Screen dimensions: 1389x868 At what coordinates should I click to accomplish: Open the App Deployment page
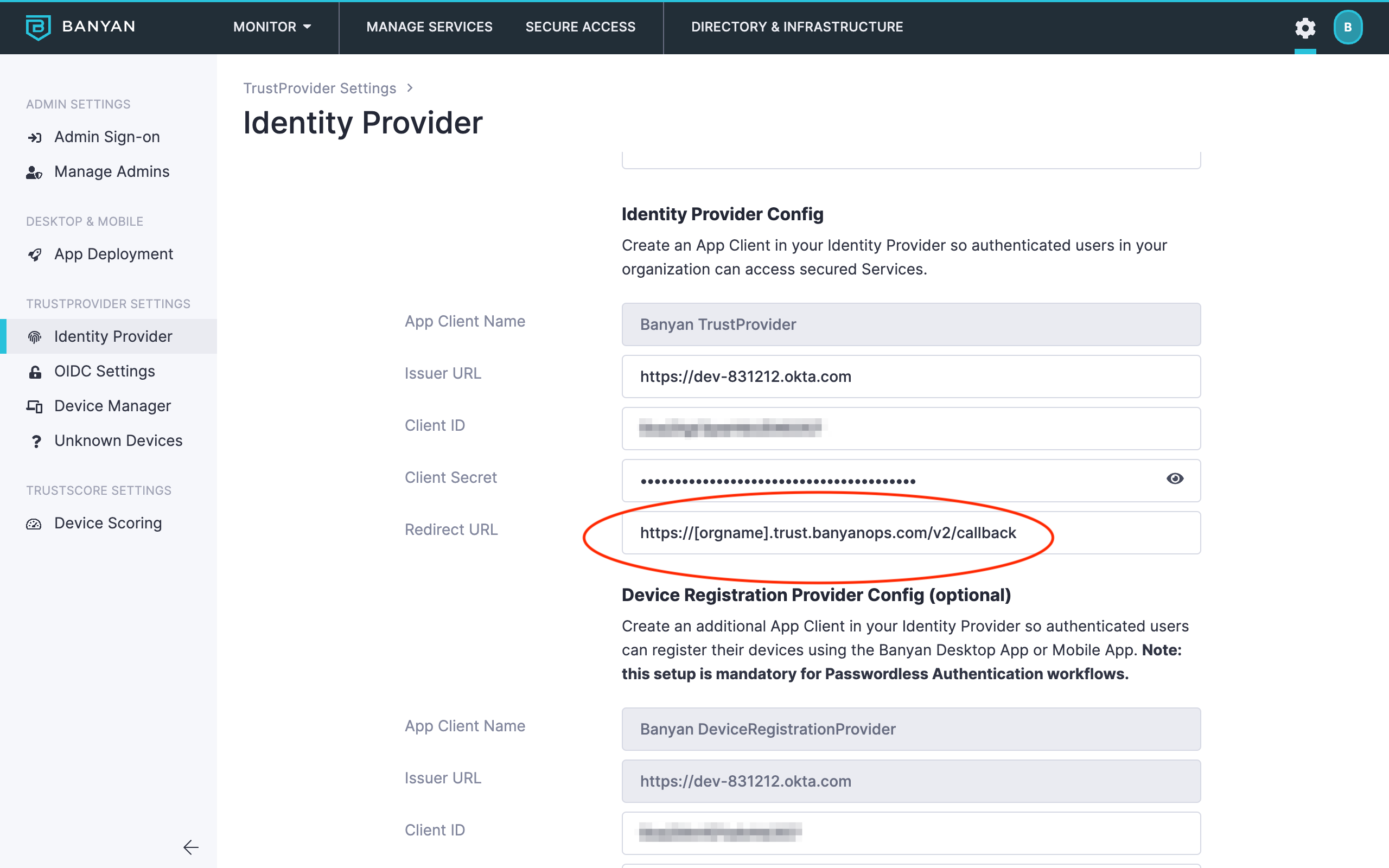(113, 254)
